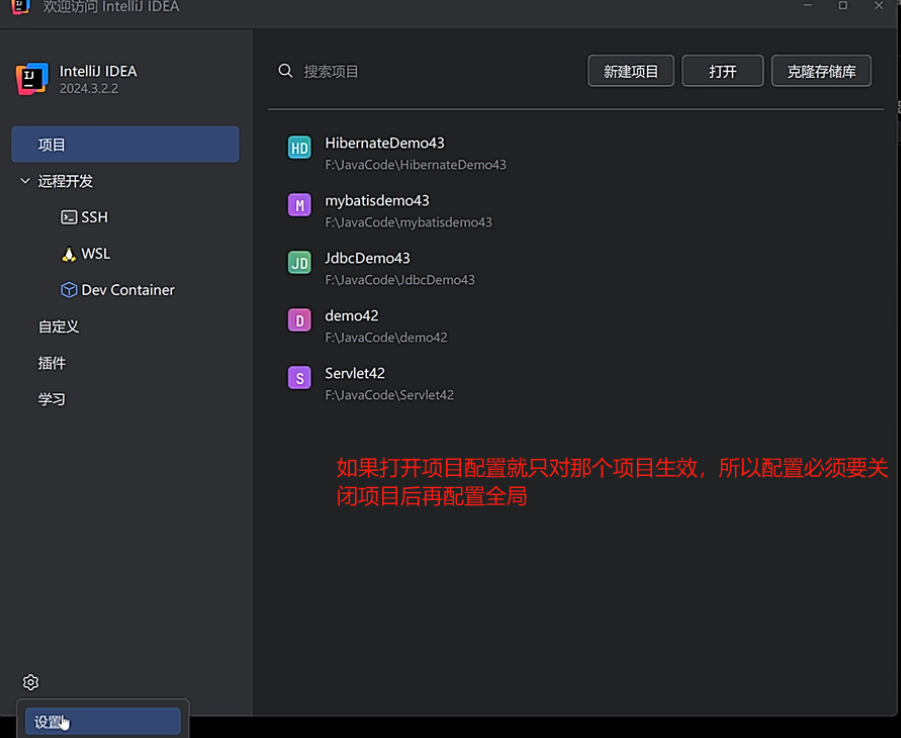Select the 远程开发 sidebar label
The width and height of the screenshot is (901, 738).
pos(66,181)
